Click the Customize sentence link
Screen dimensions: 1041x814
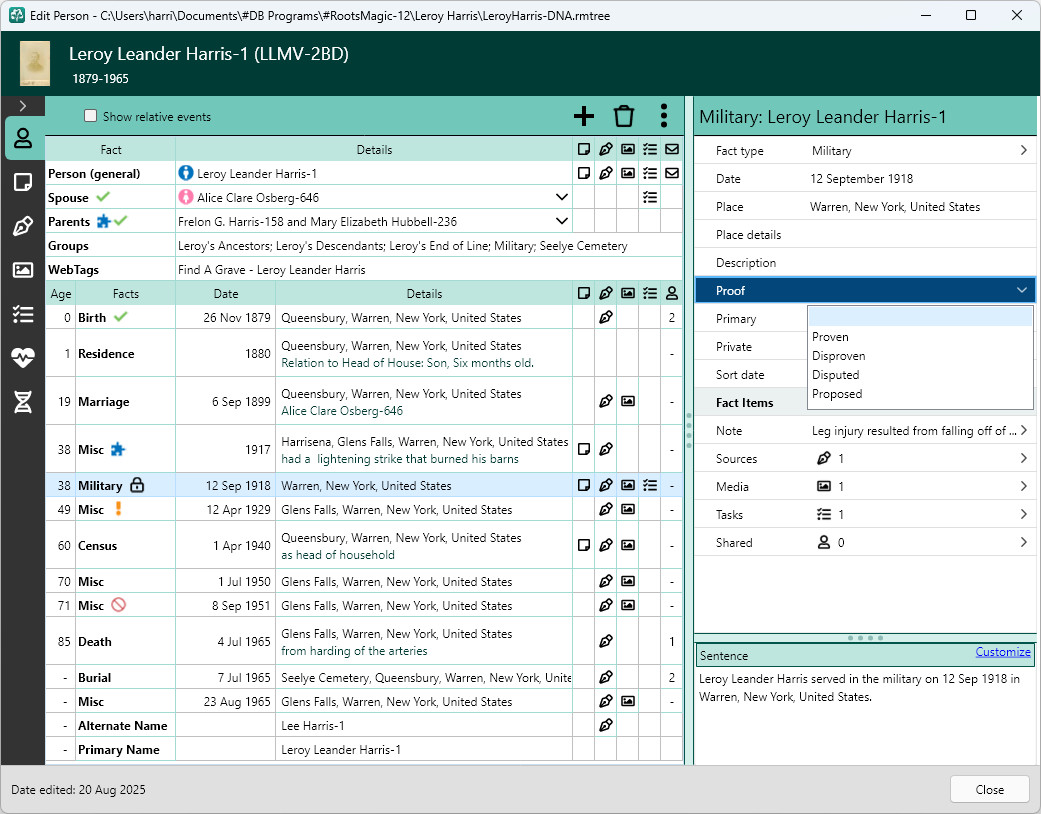(x=1002, y=652)
